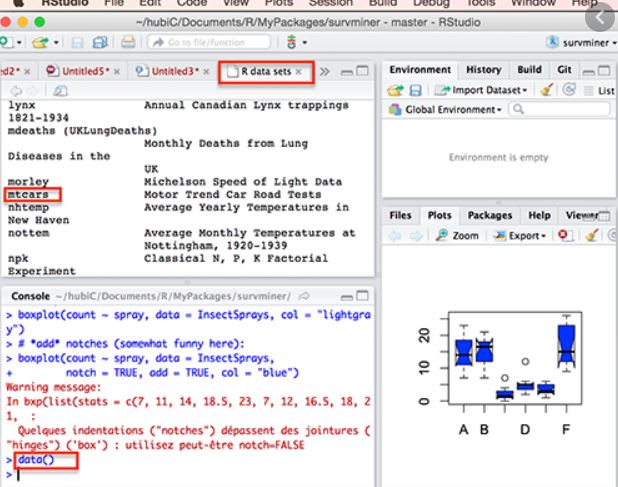Open the Import Dataset dropdown

click(x=481, y=90)
